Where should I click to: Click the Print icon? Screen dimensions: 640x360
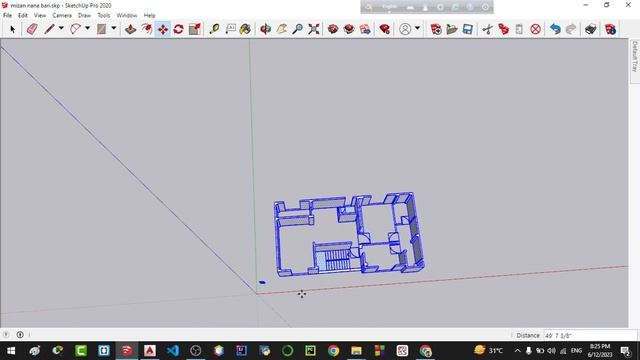[x=591, y=29]
